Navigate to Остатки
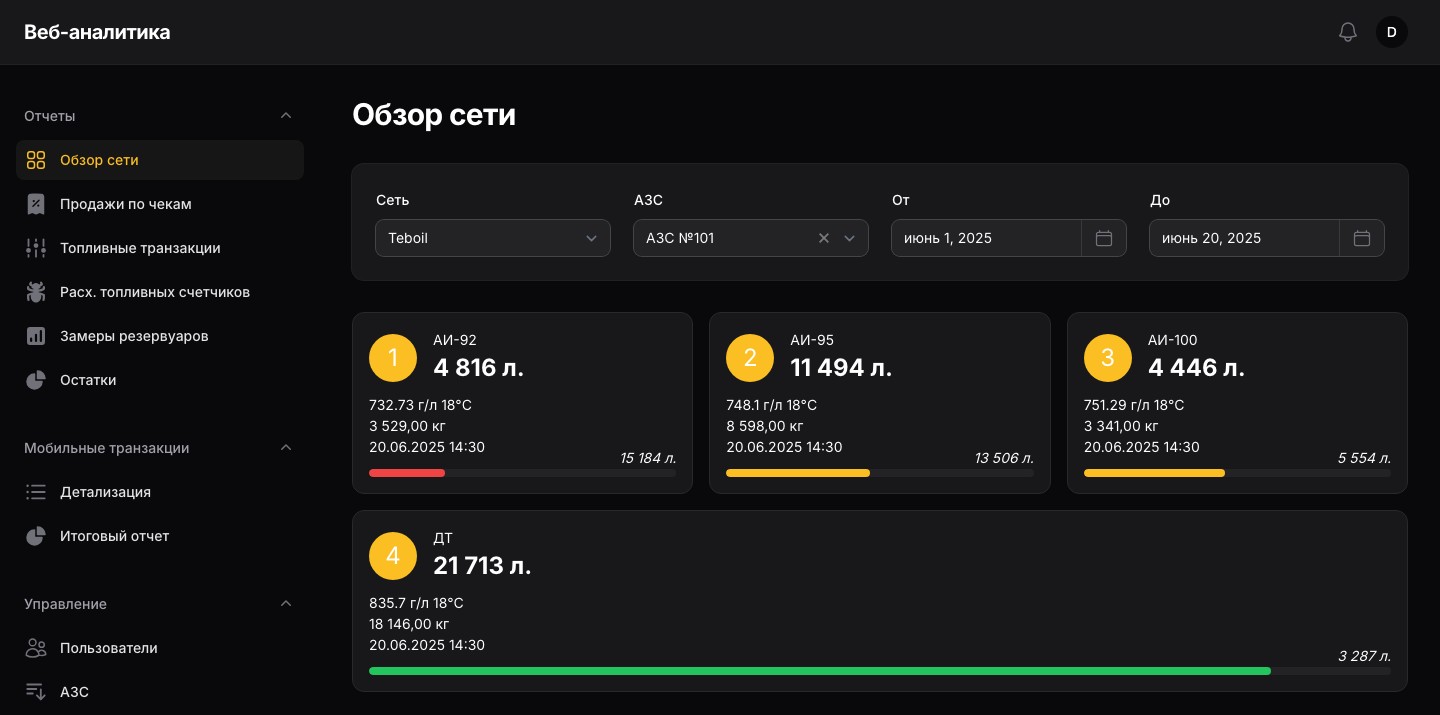1440x715 pixels. (160, 380)
